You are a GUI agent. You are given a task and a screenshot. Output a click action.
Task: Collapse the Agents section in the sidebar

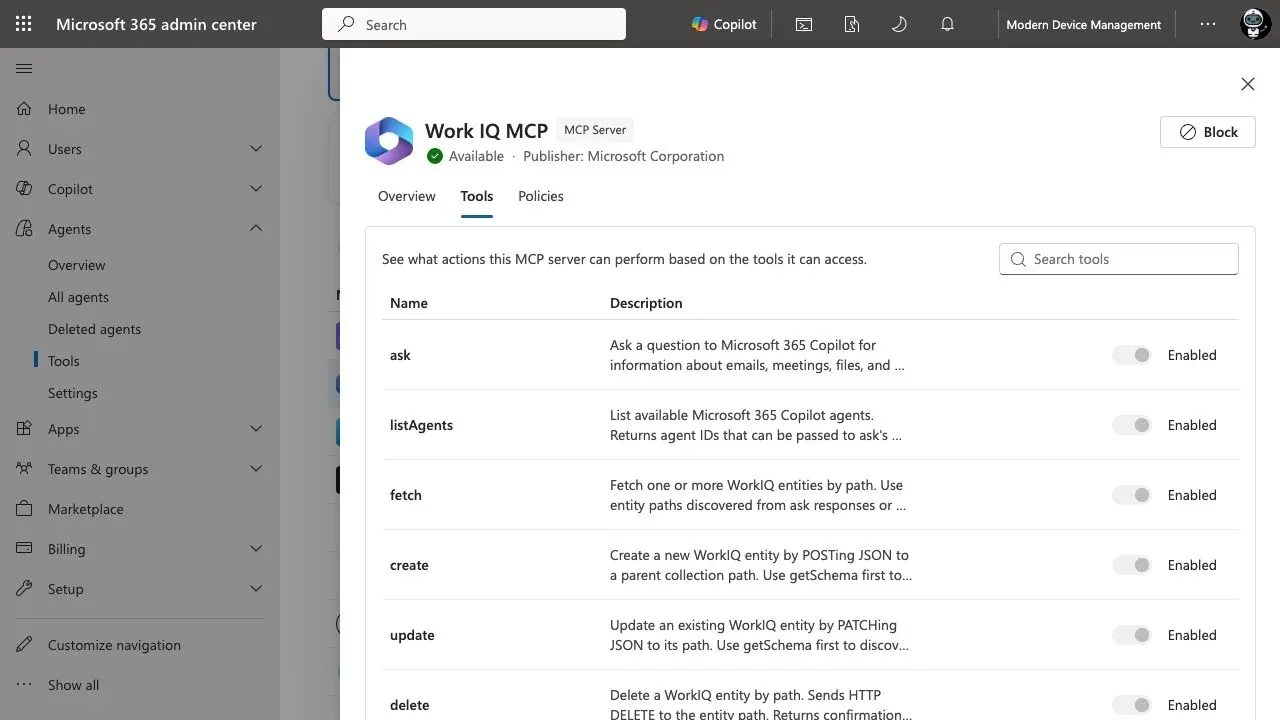click(x=256, y=229)
